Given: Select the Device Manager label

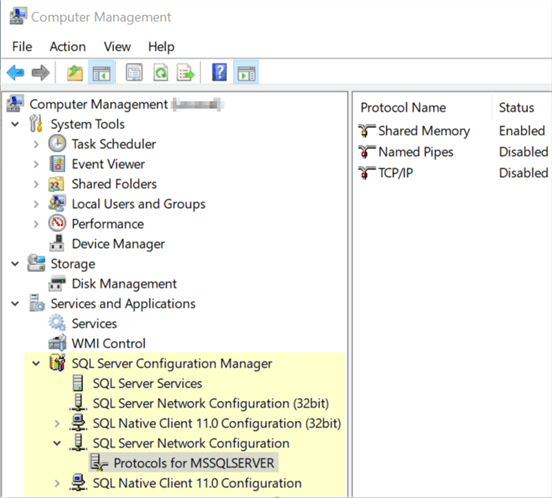Looking at the screenshot, I should pyautogui.click(x=118, y=244).
